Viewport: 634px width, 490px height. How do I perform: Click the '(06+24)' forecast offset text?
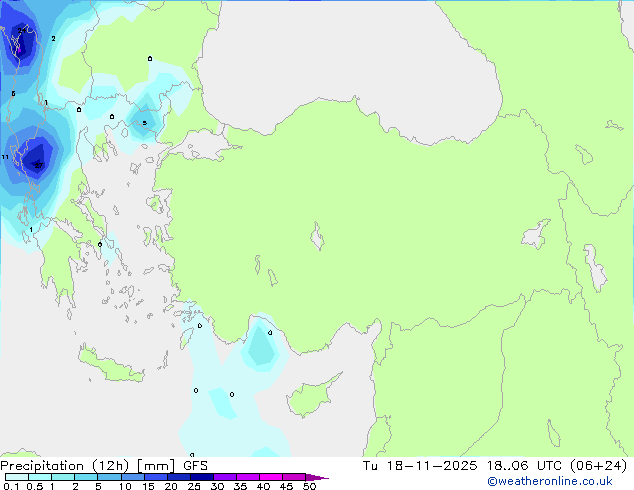click(x=598, y=466)
